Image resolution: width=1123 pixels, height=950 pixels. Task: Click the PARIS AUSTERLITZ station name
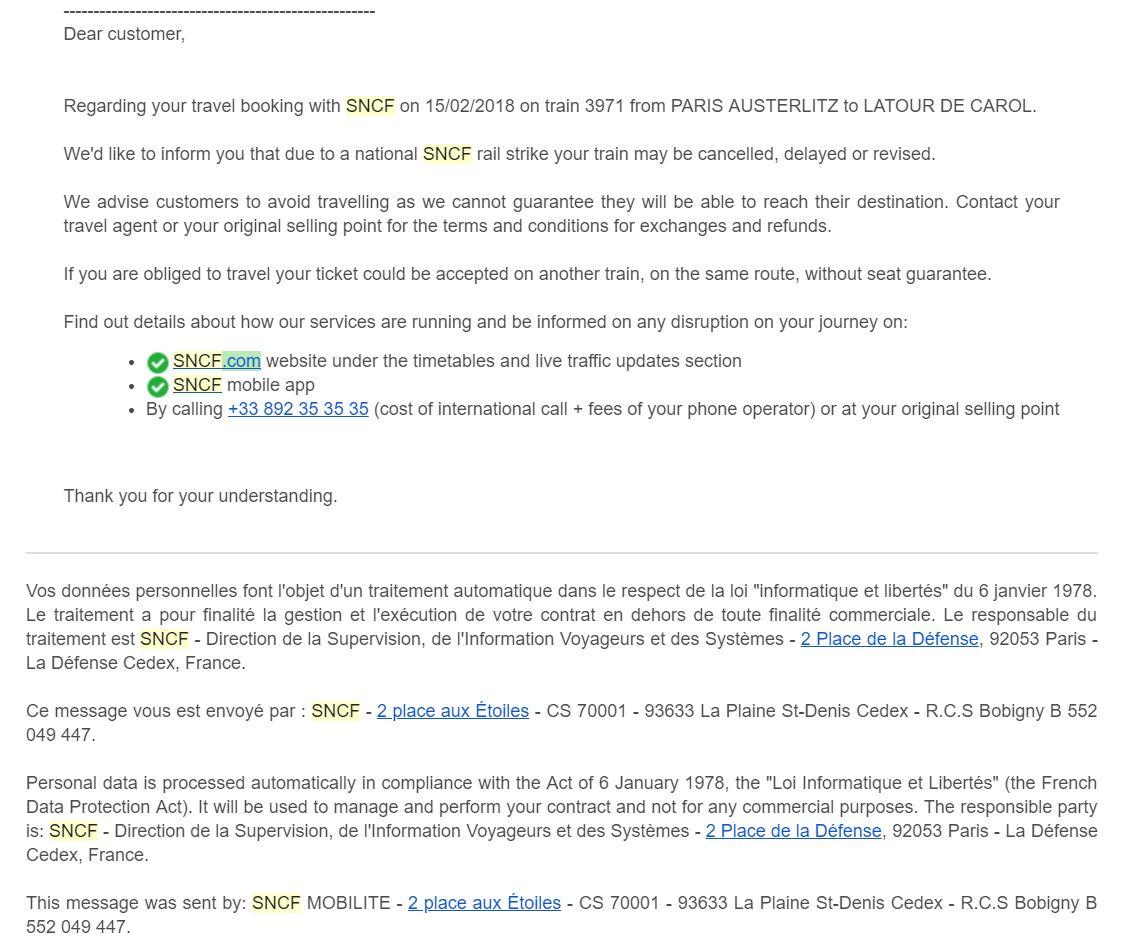click(x=754, y=106)
